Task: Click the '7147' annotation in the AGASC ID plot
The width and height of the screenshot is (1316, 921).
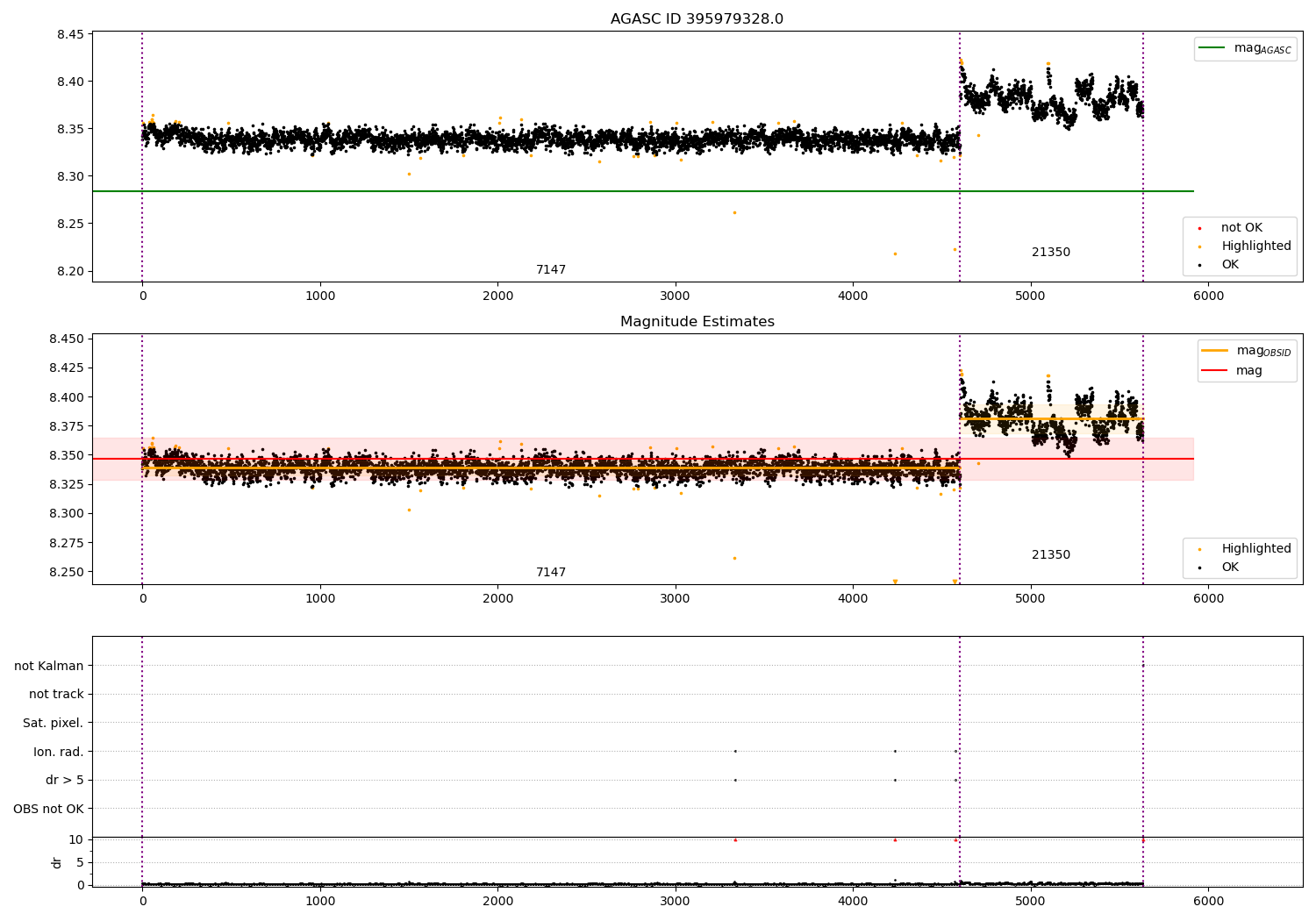Action: [551, 270]
